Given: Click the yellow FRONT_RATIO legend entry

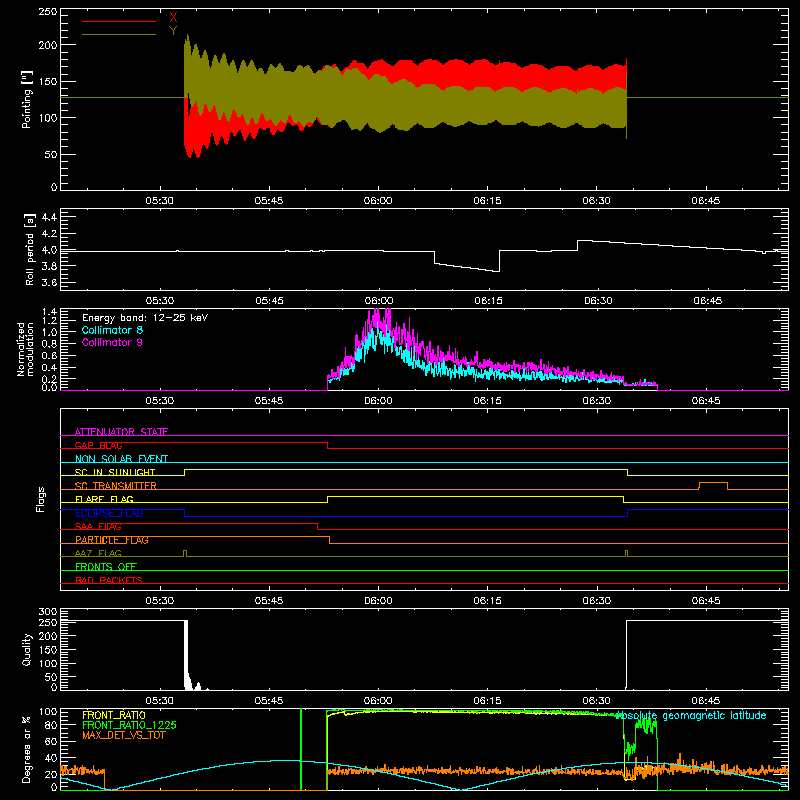Looking at the screenshot, I should click(114, 715).
